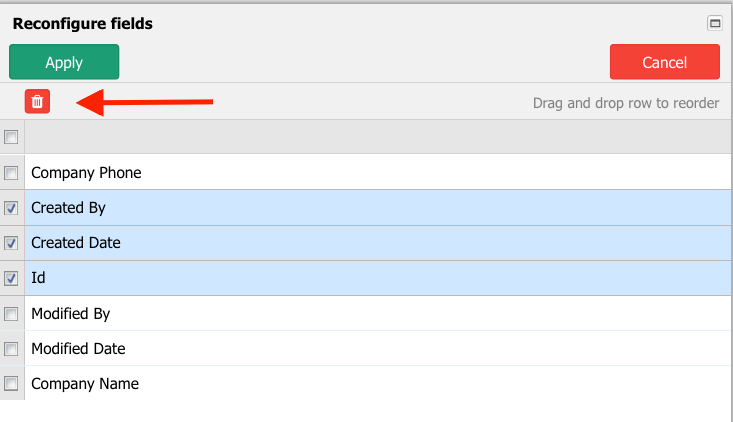Viewport: 733px width, 422px height.
Task: Cancel the reconfigure fields dialog
Action: tap(664, 62)
